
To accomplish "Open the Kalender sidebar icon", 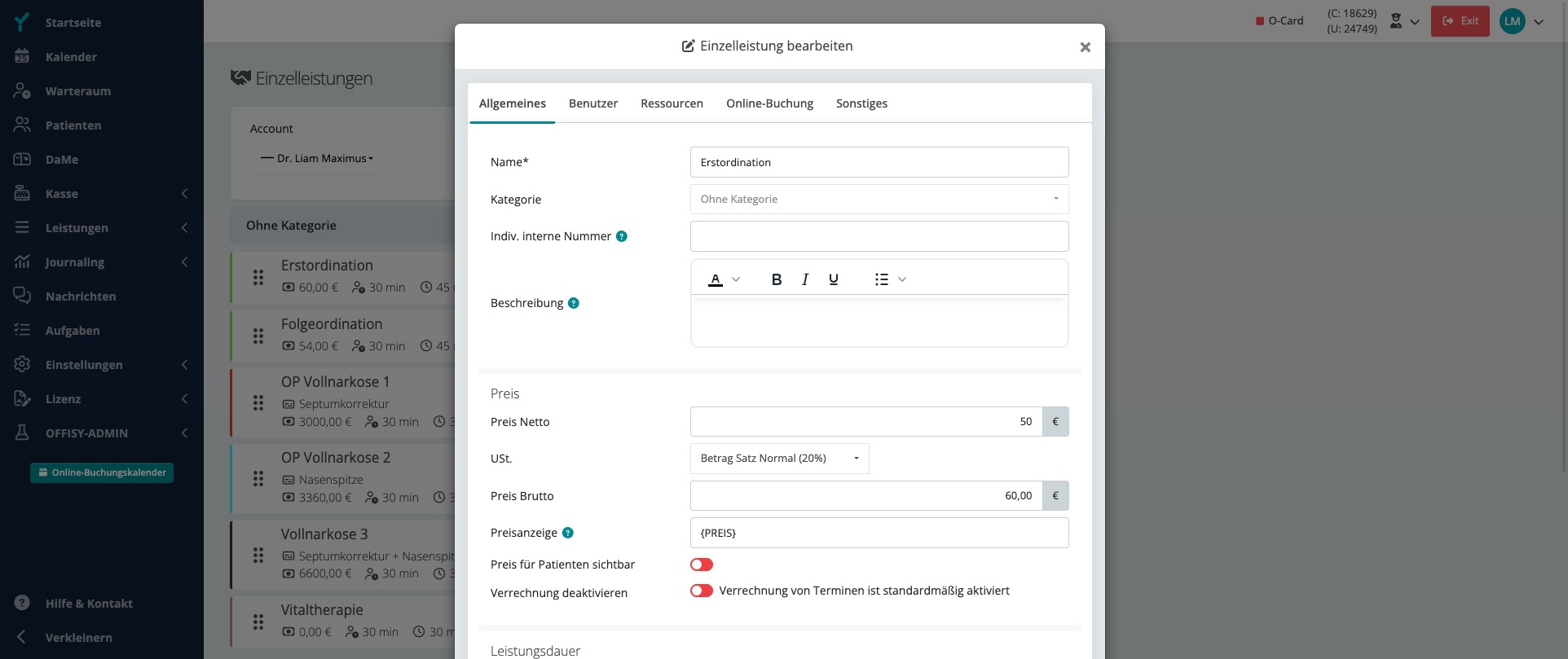I will pyautogui.click(x=22, y=57).
